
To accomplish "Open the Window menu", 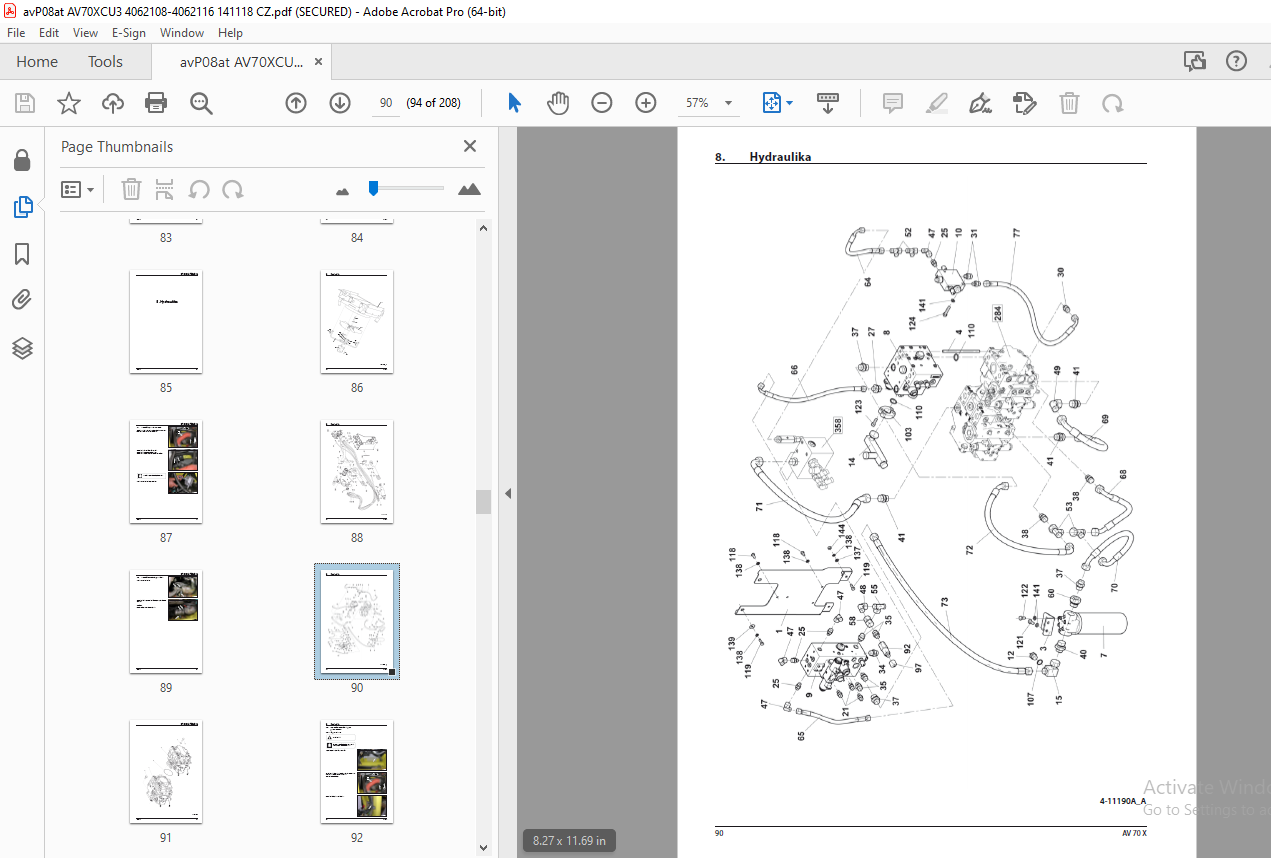I will [x=182, y=33].
